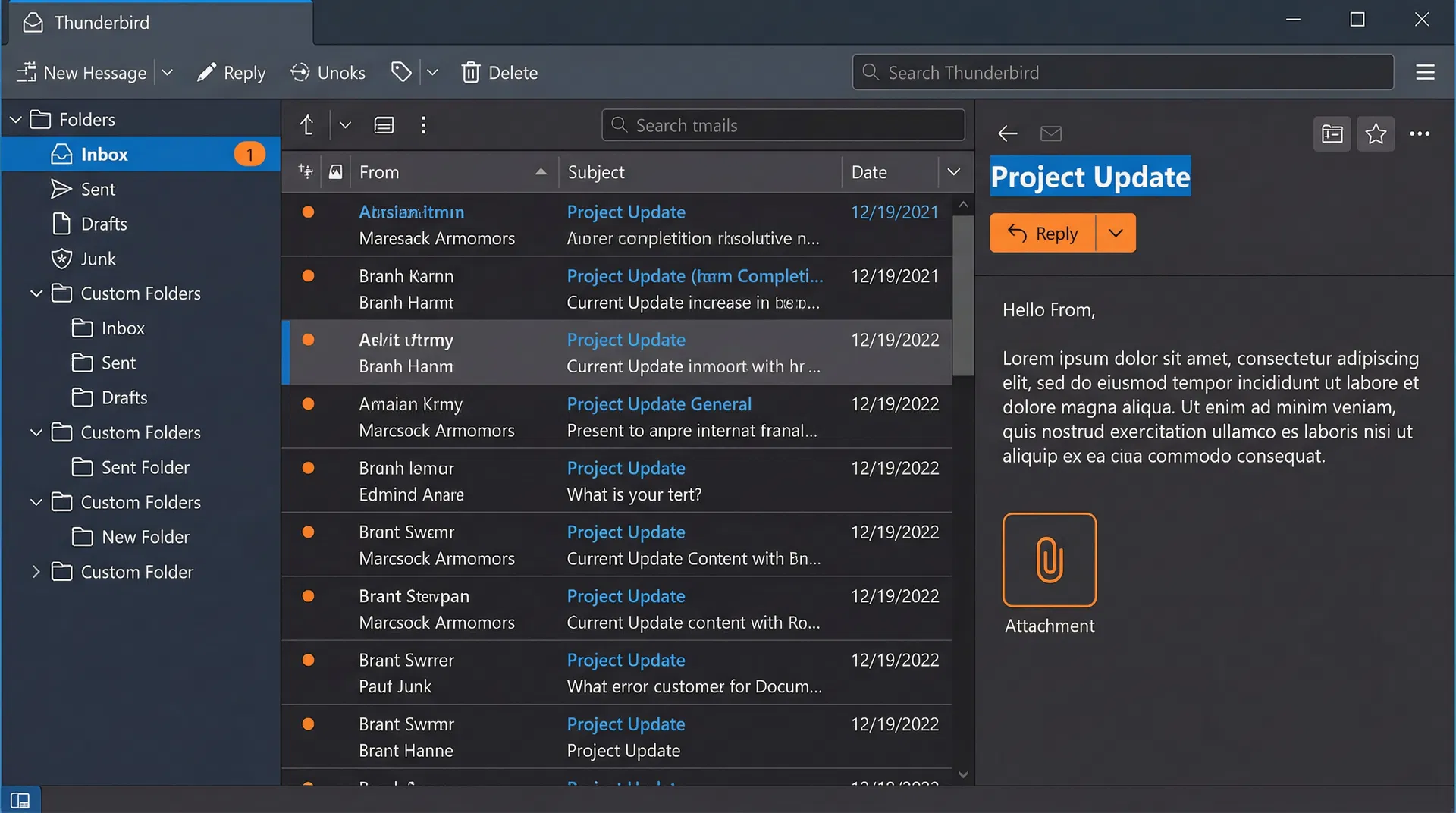Click the Delete trash icon
Viewport: 1456px width, 813px height.
pos(471,73)
